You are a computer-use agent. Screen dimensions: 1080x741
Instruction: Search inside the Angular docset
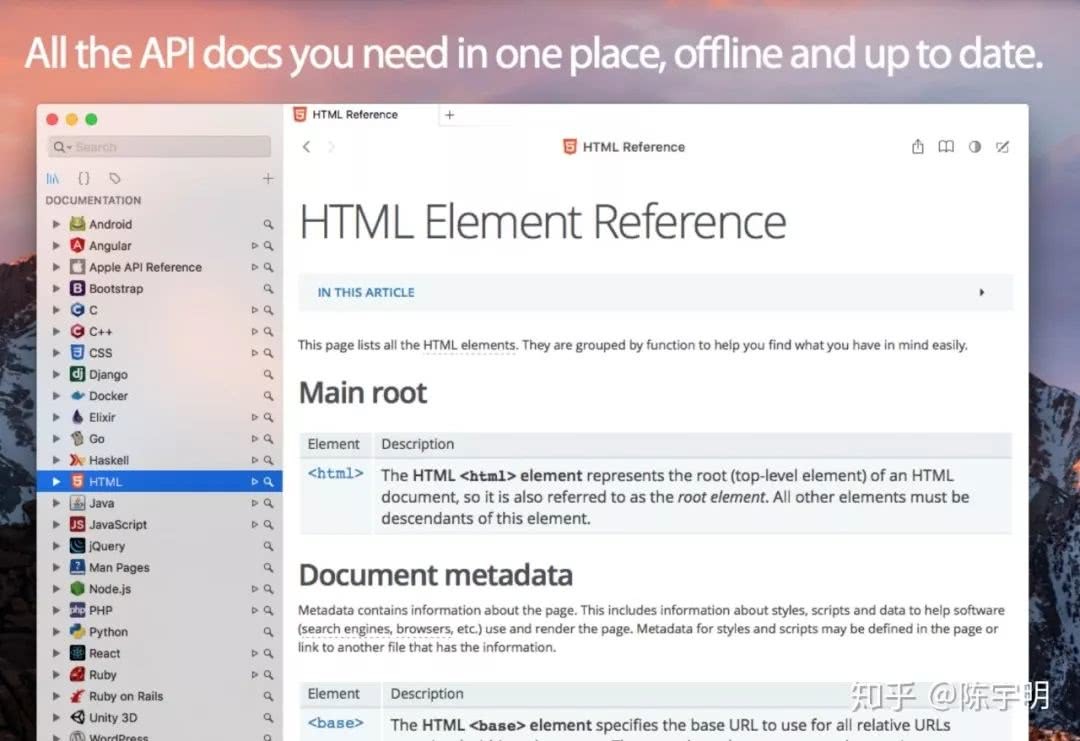pyautogui.click(x=268, y=246)
